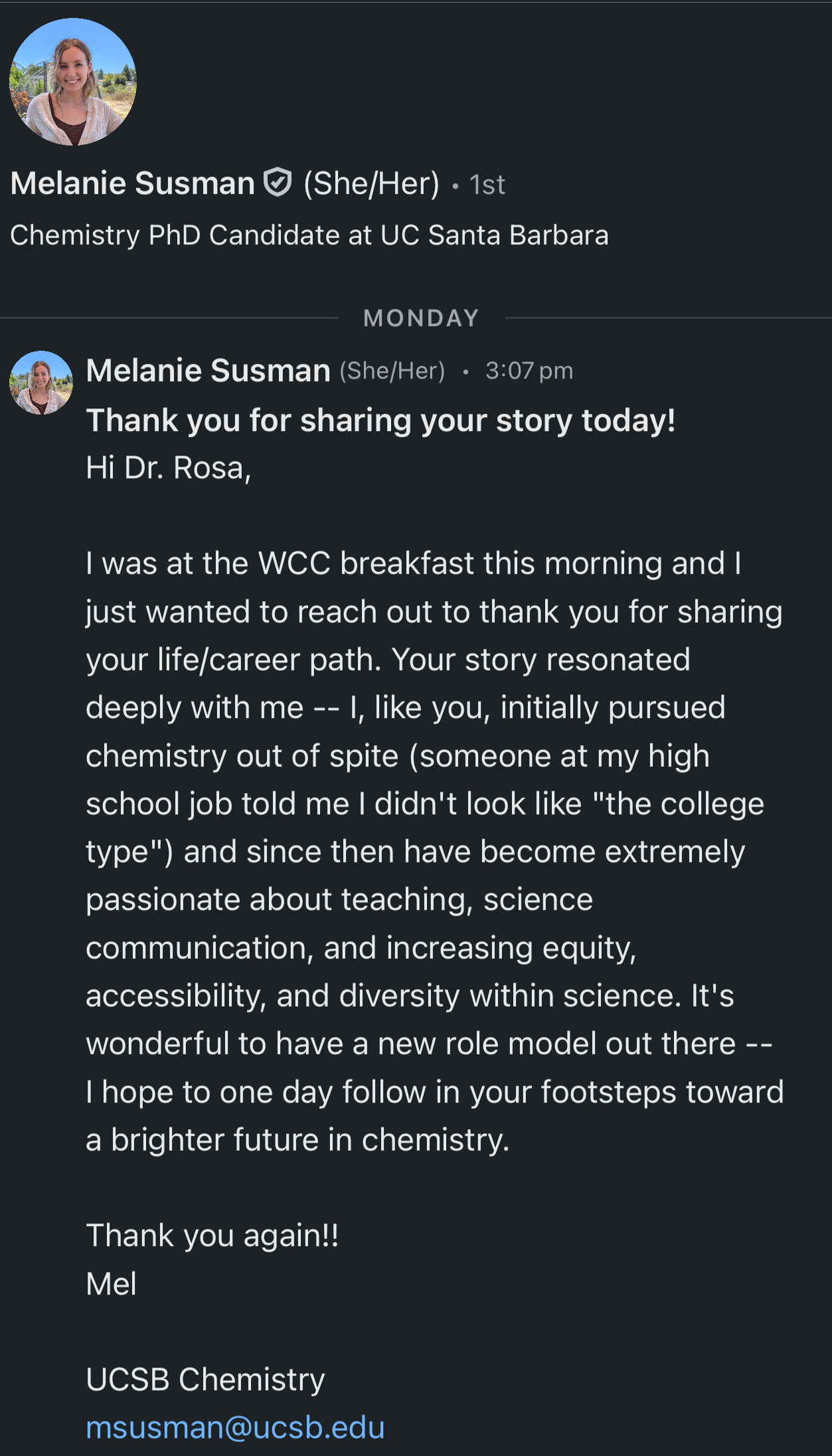The width and height of the screenshot is (832, 1456).
Task: Click sender name Melanie Susman in message
Action: click(208, 371)
